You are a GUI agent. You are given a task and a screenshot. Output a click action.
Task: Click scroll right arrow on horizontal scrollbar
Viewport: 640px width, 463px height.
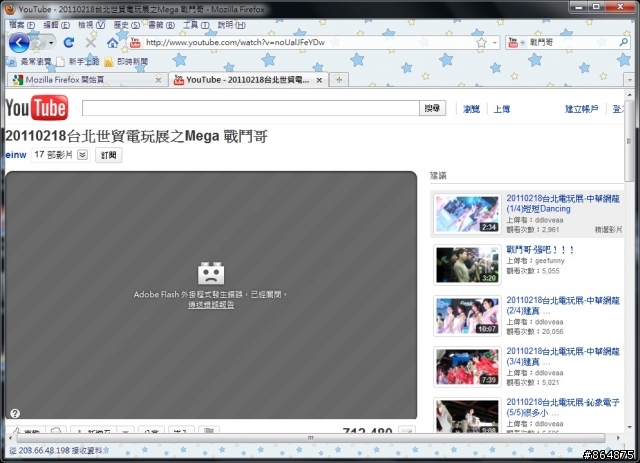click(618, 438)
